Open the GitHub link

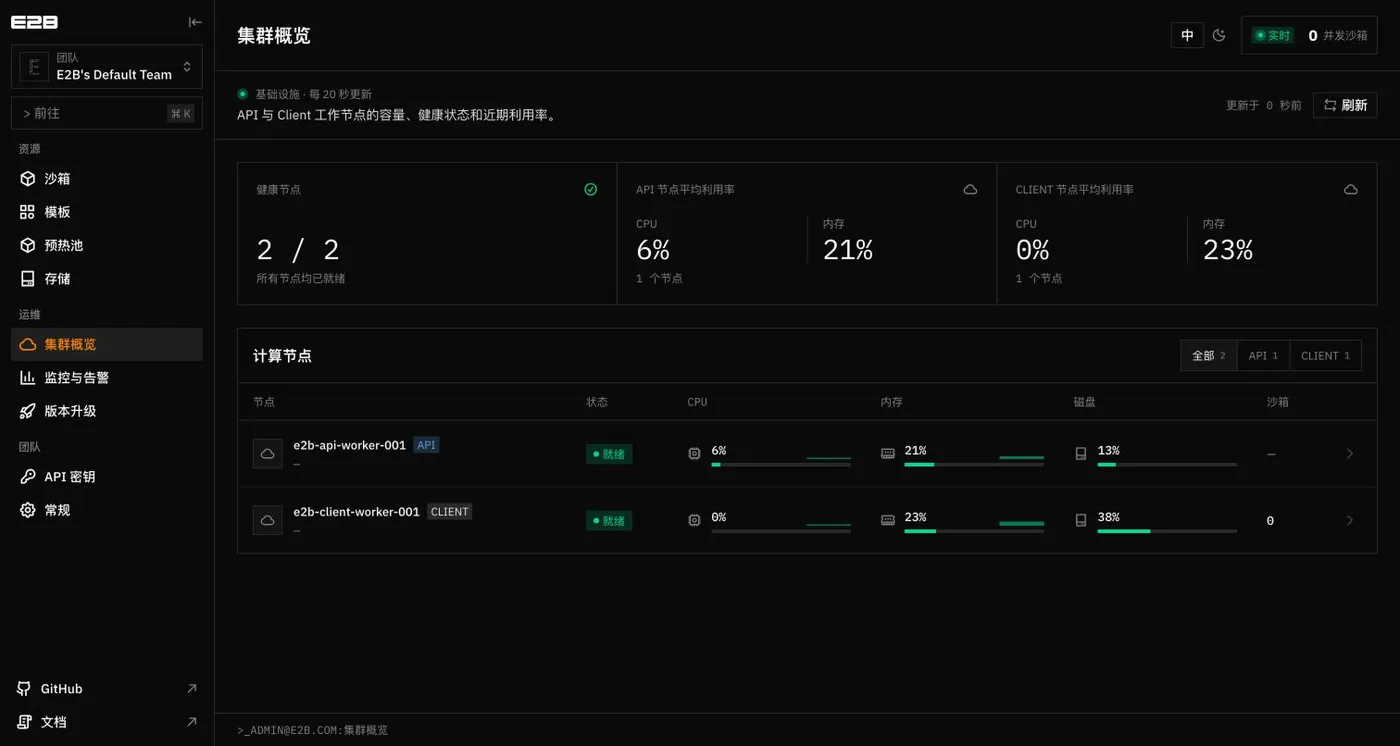(x=107, y=689)
